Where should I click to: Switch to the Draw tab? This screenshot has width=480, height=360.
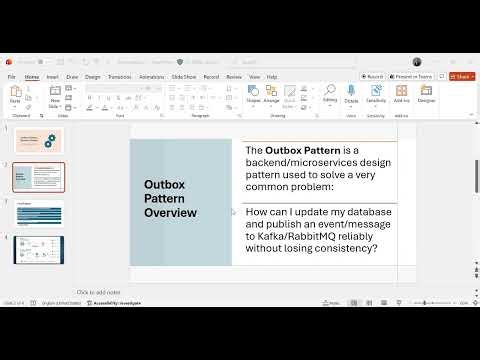point(72,77)
